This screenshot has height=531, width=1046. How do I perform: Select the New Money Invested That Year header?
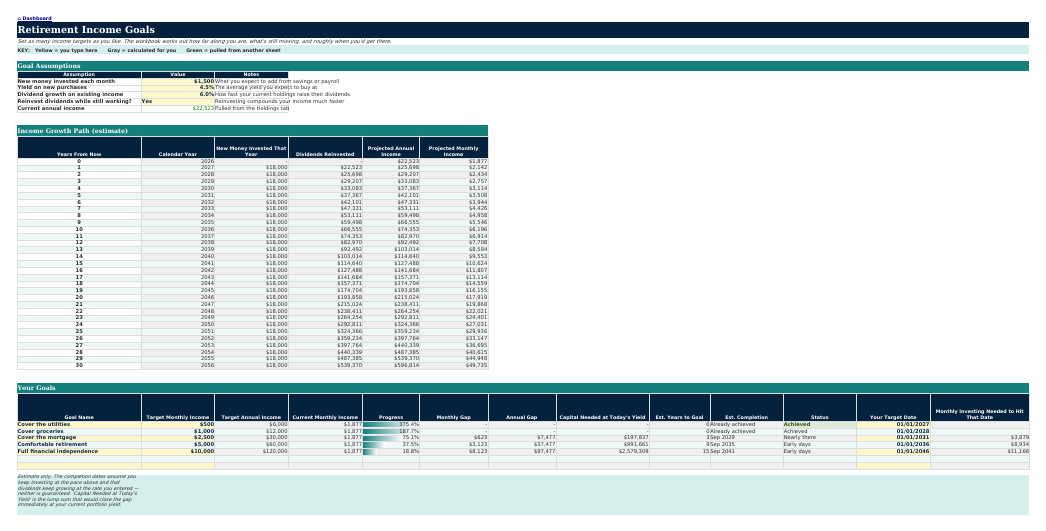pyautogui.click(x=251, y=147)
